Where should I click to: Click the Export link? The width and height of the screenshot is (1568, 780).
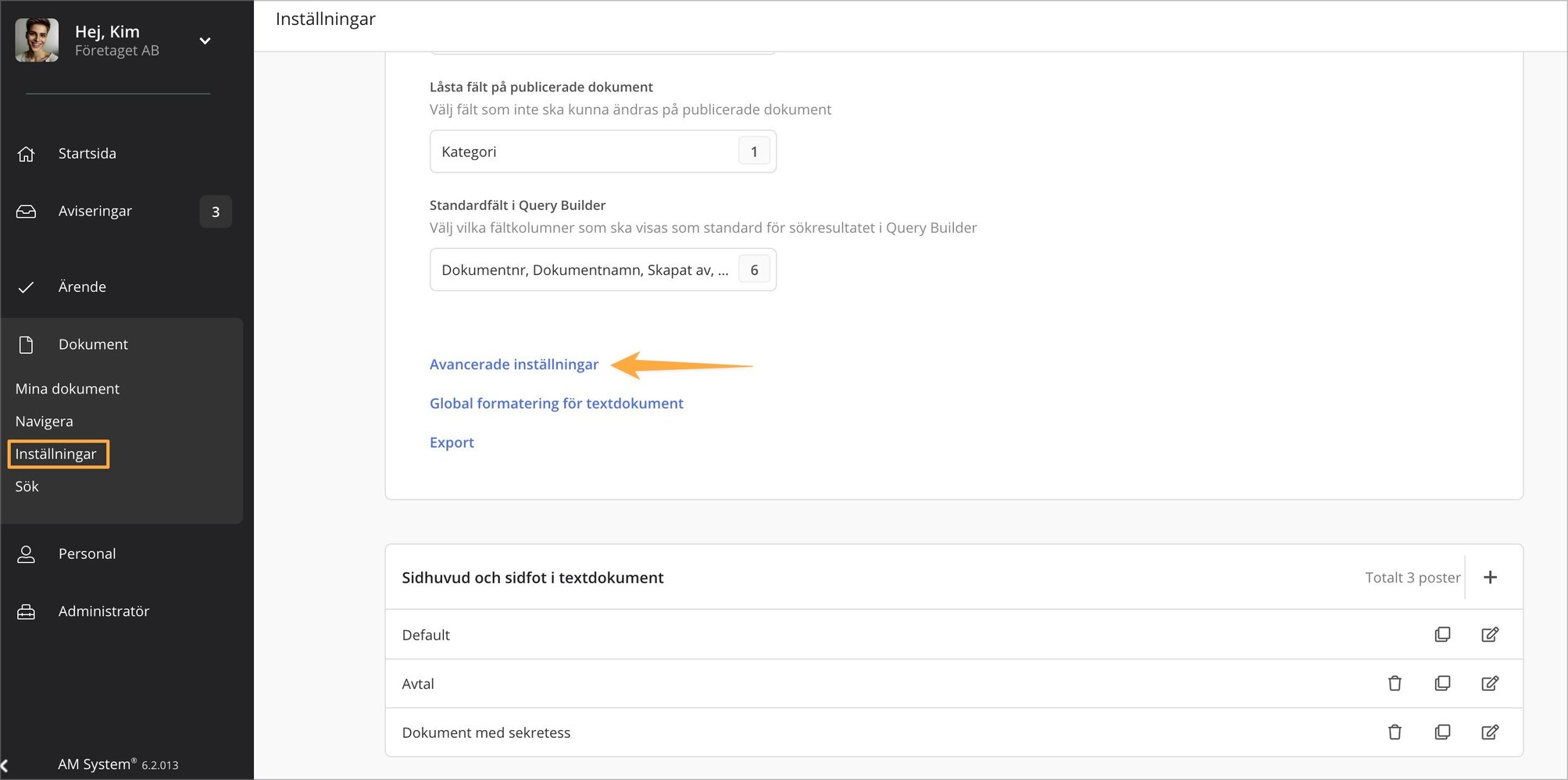pos(452,442)
